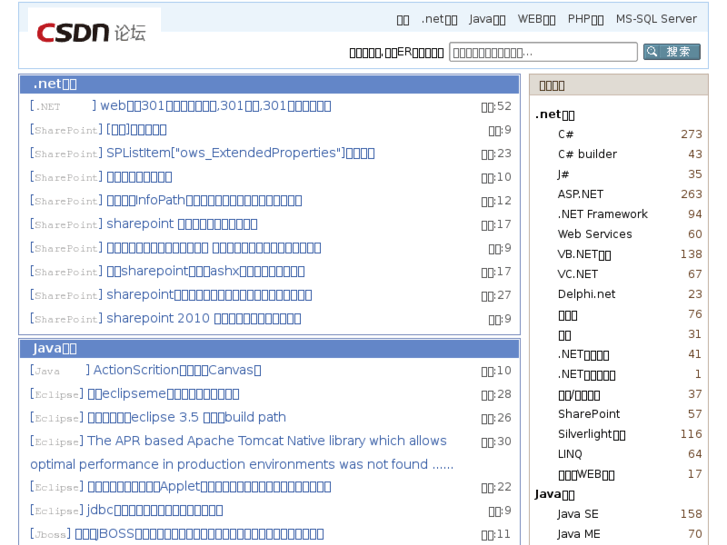This screenshot has width=727, height=545.
Task: Select C# in the sidebar
Action: tap(566, 135)
